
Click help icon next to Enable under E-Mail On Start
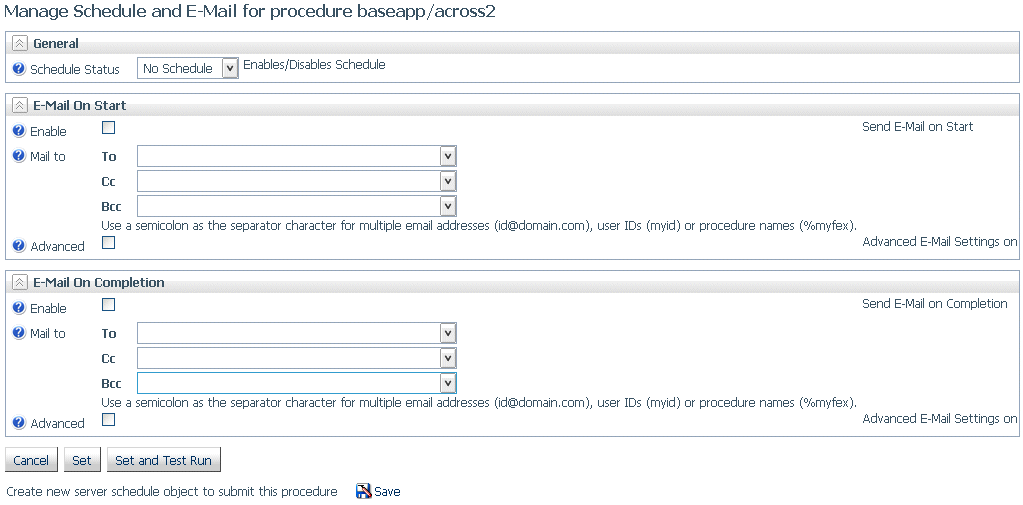coord(19,130)
